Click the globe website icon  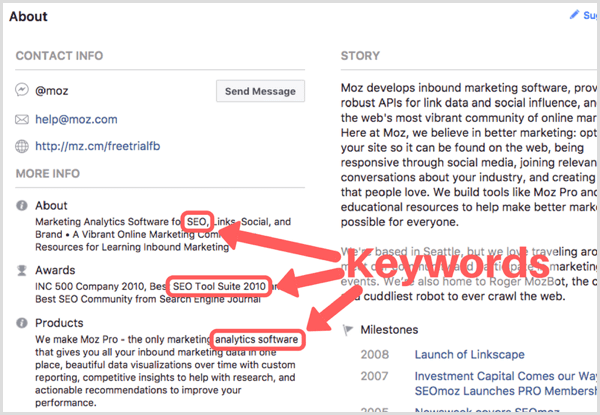(22, 146)
